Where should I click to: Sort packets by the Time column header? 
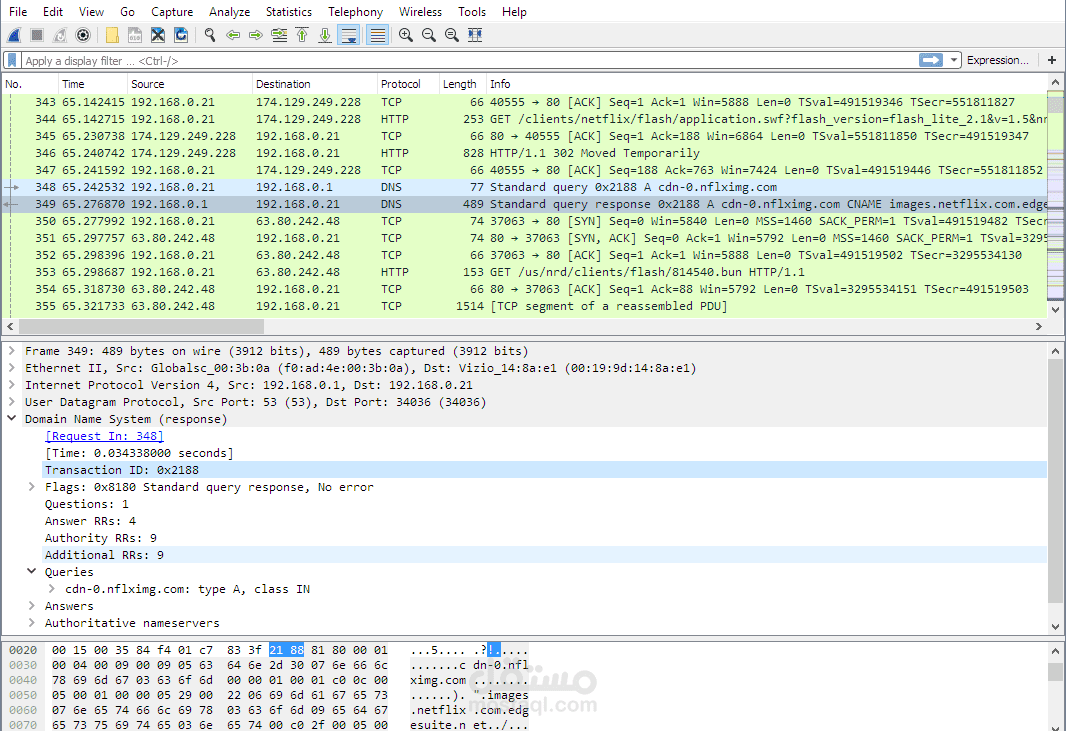(x=92, y=84)
